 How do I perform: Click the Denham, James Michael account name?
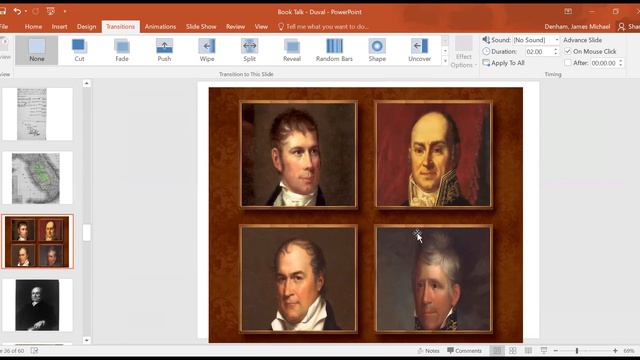click(577, 27)
